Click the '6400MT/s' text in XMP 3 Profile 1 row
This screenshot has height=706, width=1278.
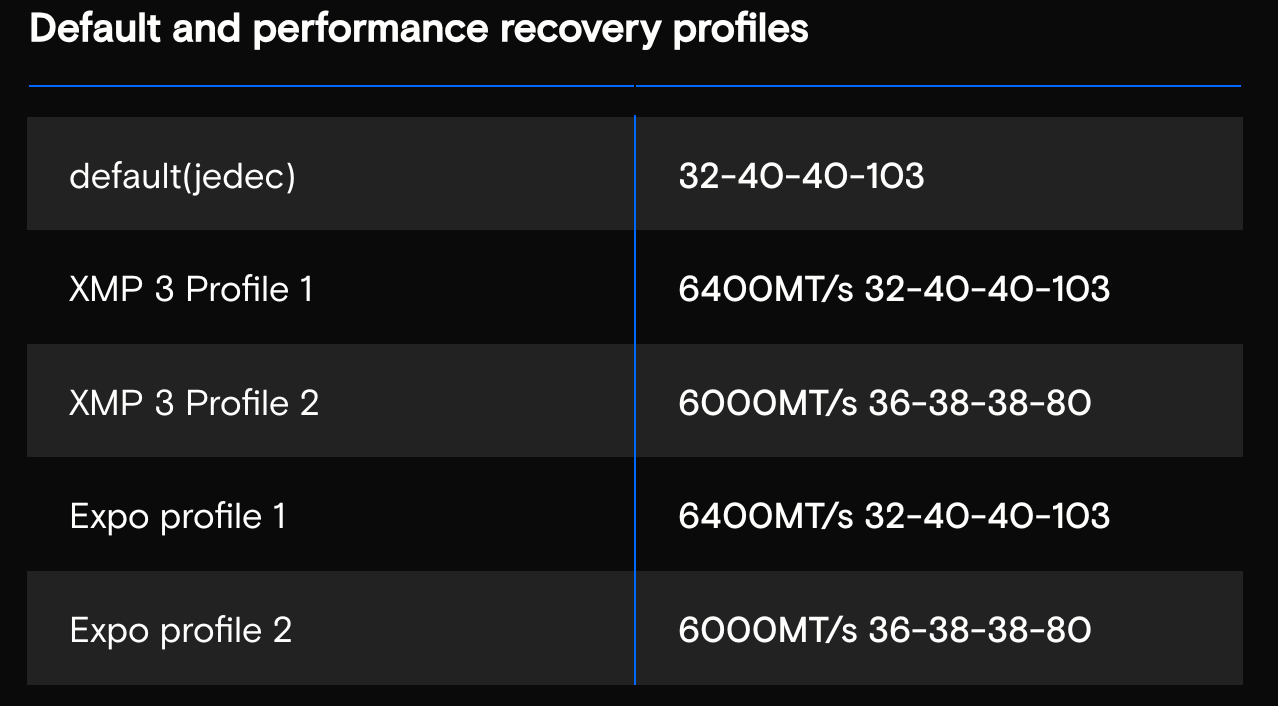pos(765,290)
